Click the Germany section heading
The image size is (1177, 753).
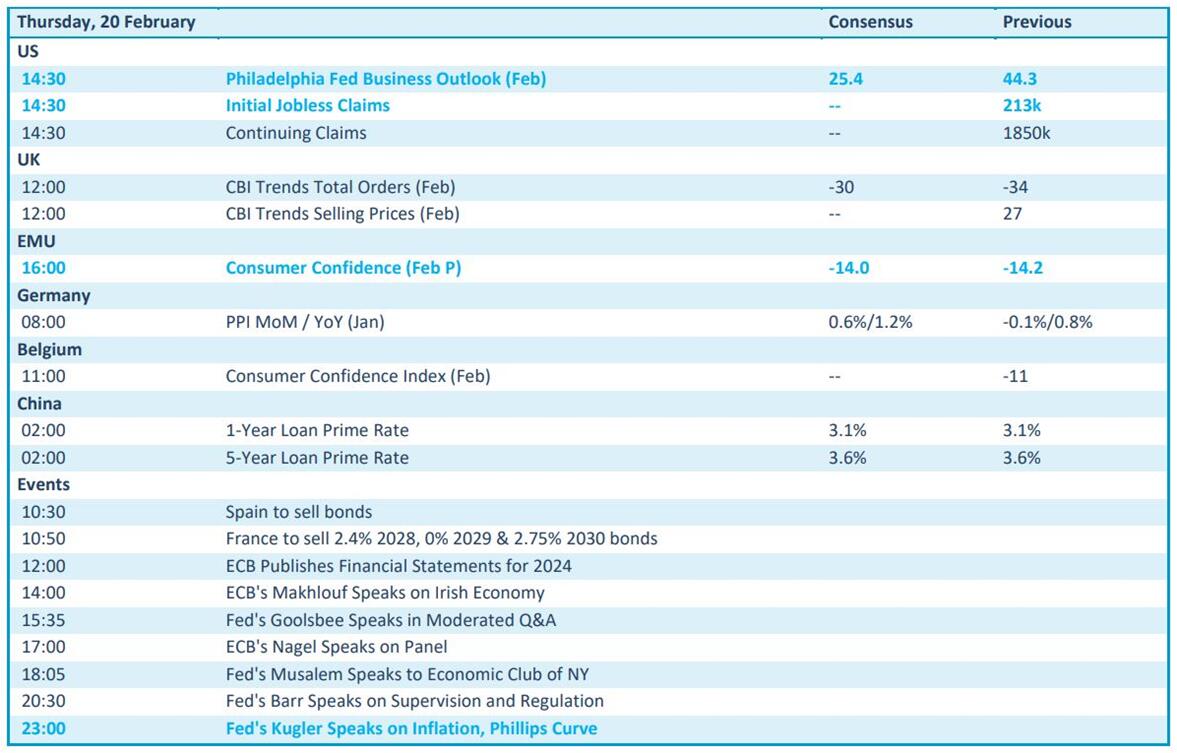click(53, 296)
